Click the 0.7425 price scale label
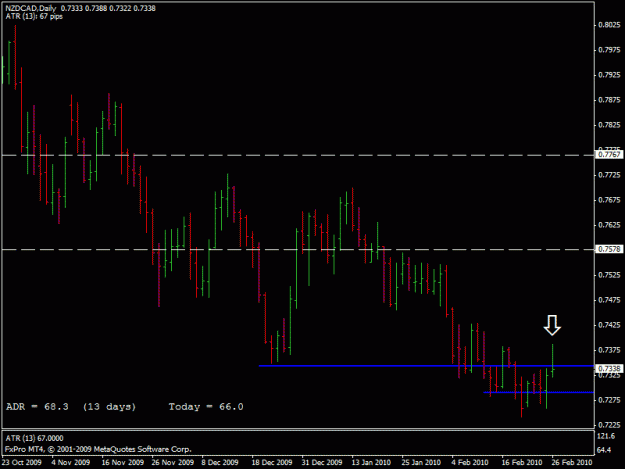625x469 pixels. pos(609,325)
